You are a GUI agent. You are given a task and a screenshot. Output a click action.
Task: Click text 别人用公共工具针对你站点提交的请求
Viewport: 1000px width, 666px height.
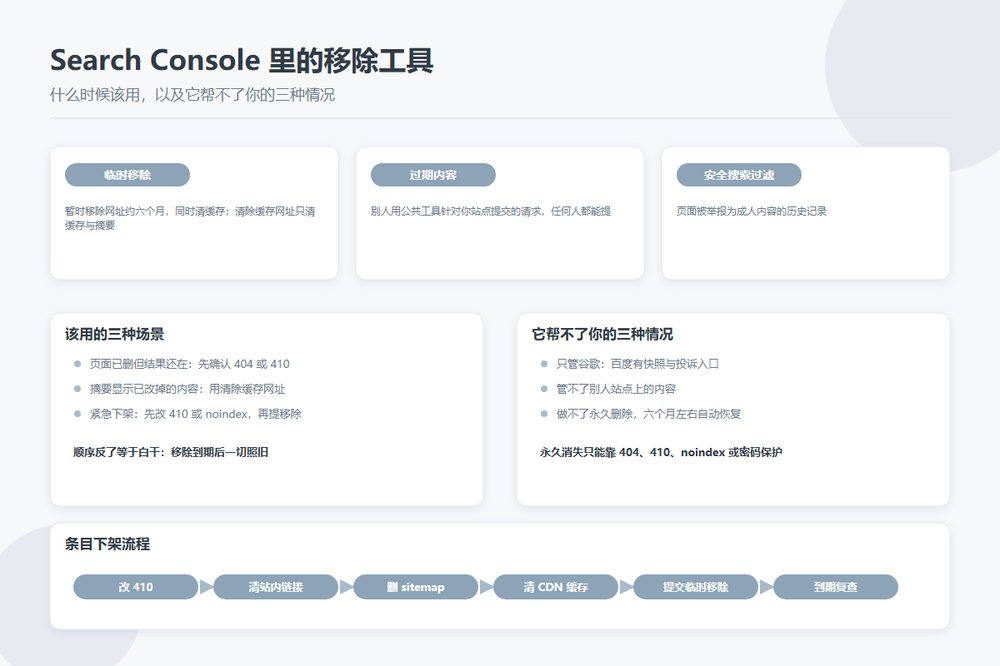[456, 211]
